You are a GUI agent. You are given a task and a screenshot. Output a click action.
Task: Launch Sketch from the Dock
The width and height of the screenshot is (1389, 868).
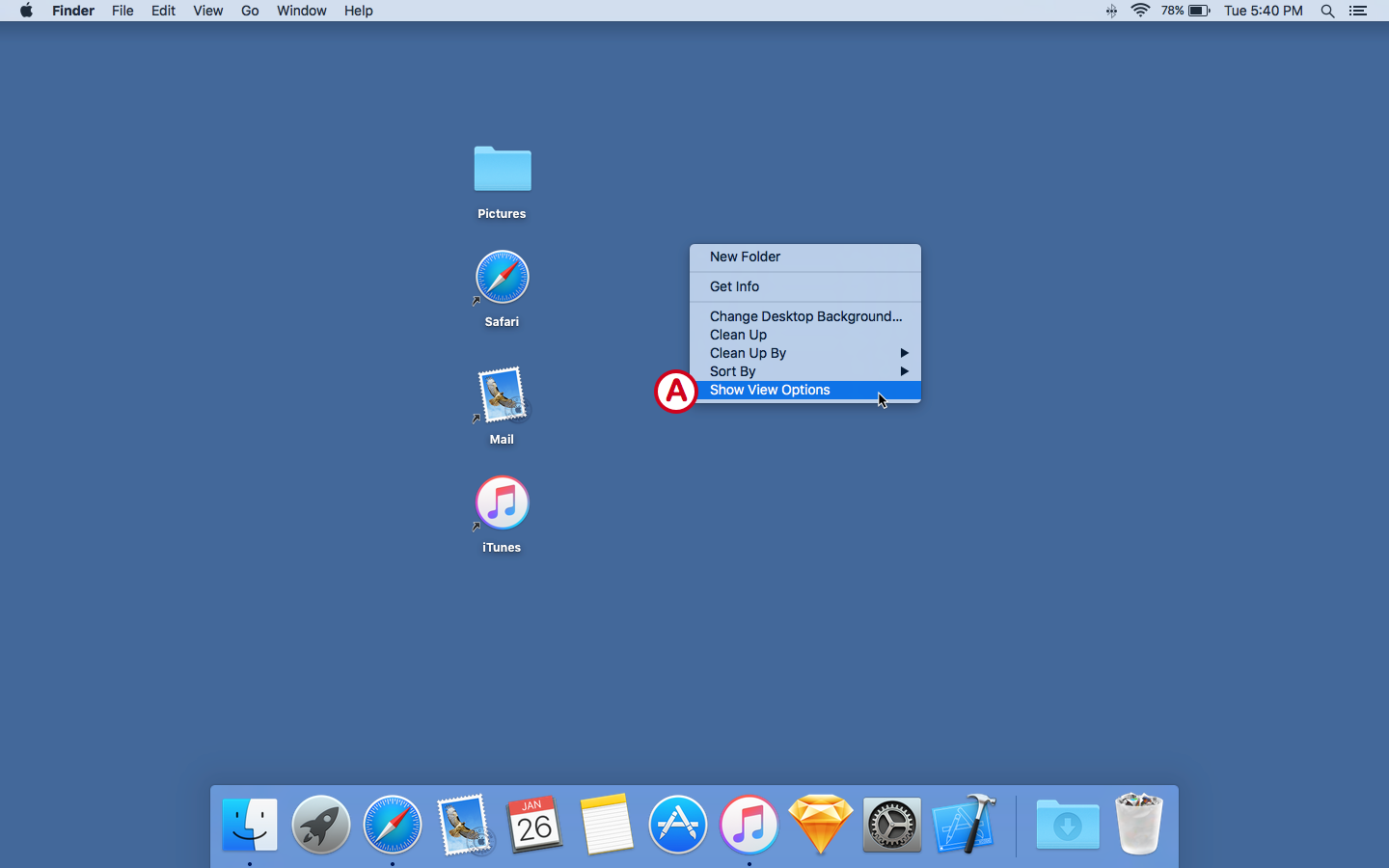(x=820, y=825)
